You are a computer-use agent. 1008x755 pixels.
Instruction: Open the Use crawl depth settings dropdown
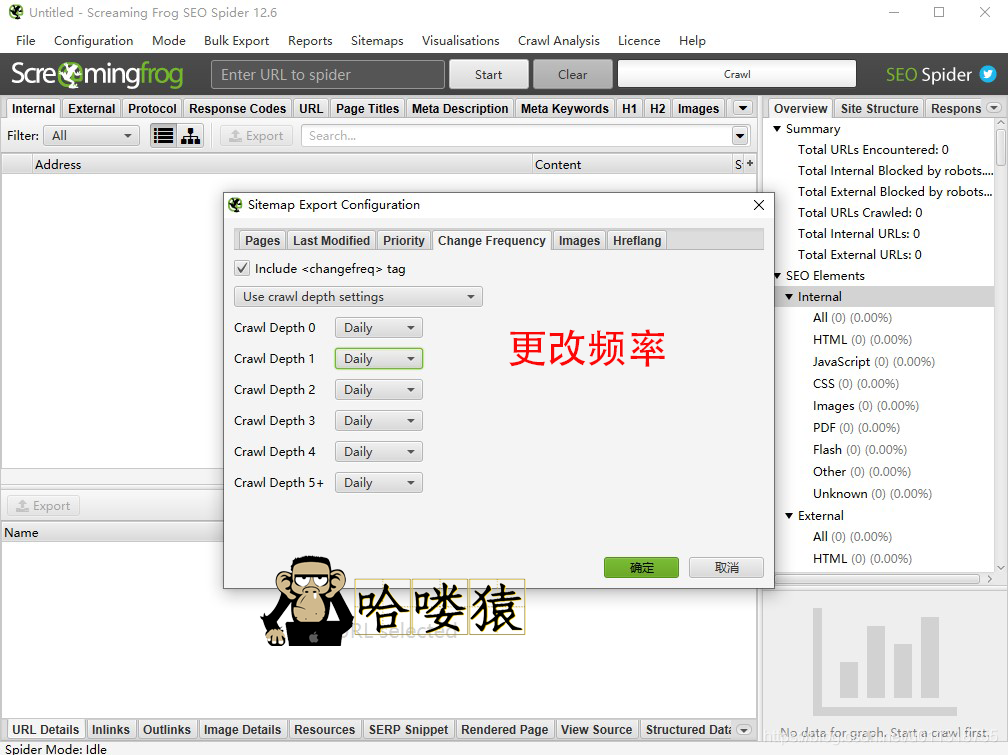click(x=358, y=296)
